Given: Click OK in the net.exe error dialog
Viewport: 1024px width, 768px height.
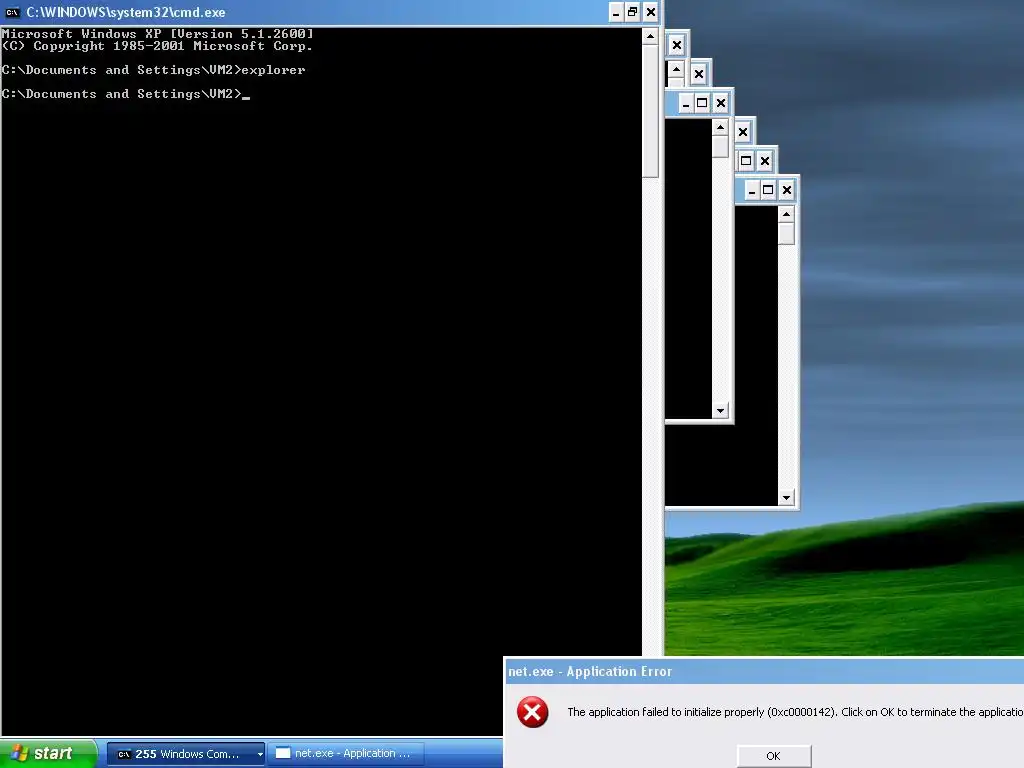Looking at the screenshot, I should (774, 756).
